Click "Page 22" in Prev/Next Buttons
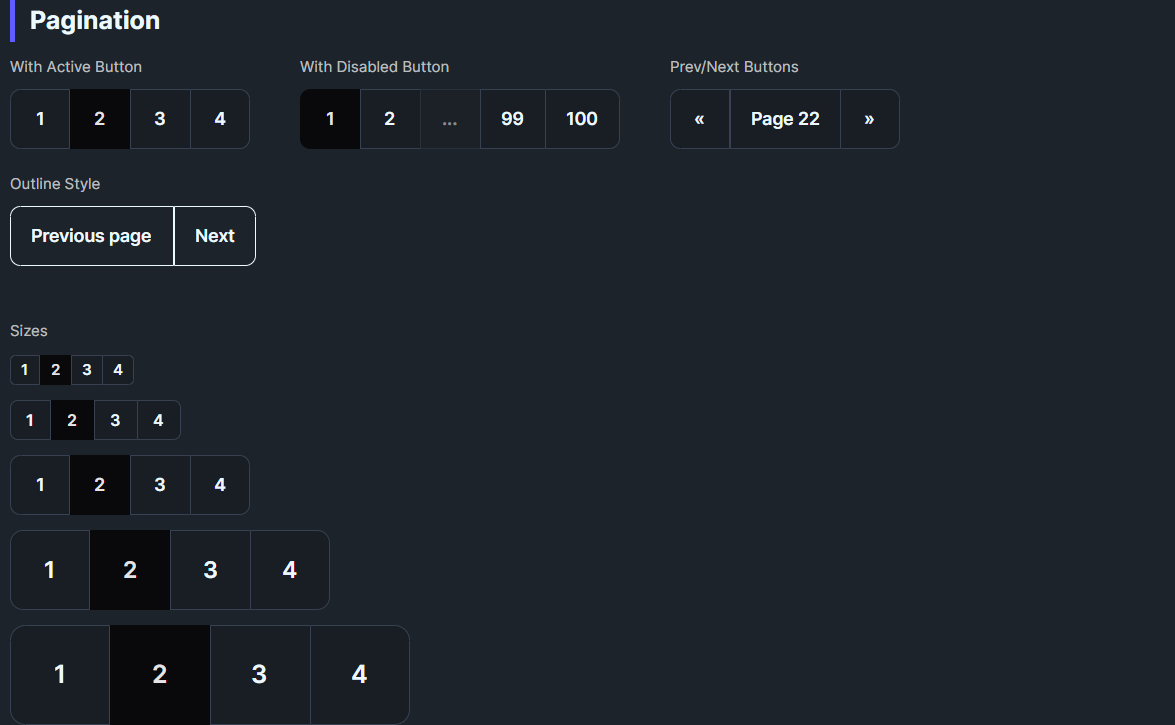 click(784, 118)
